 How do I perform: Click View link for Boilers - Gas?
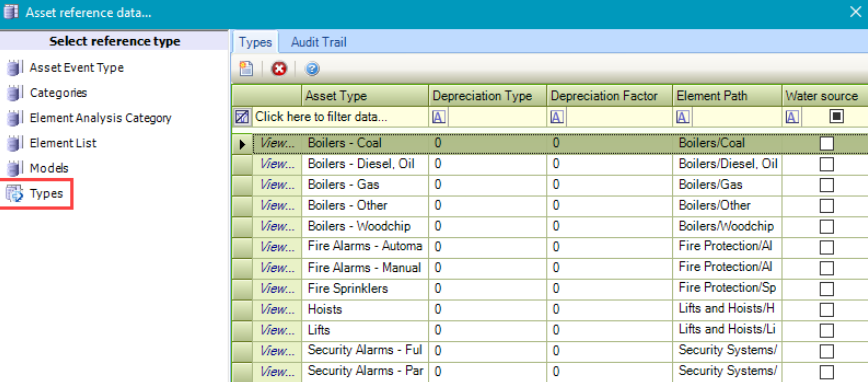click(277, 185)
